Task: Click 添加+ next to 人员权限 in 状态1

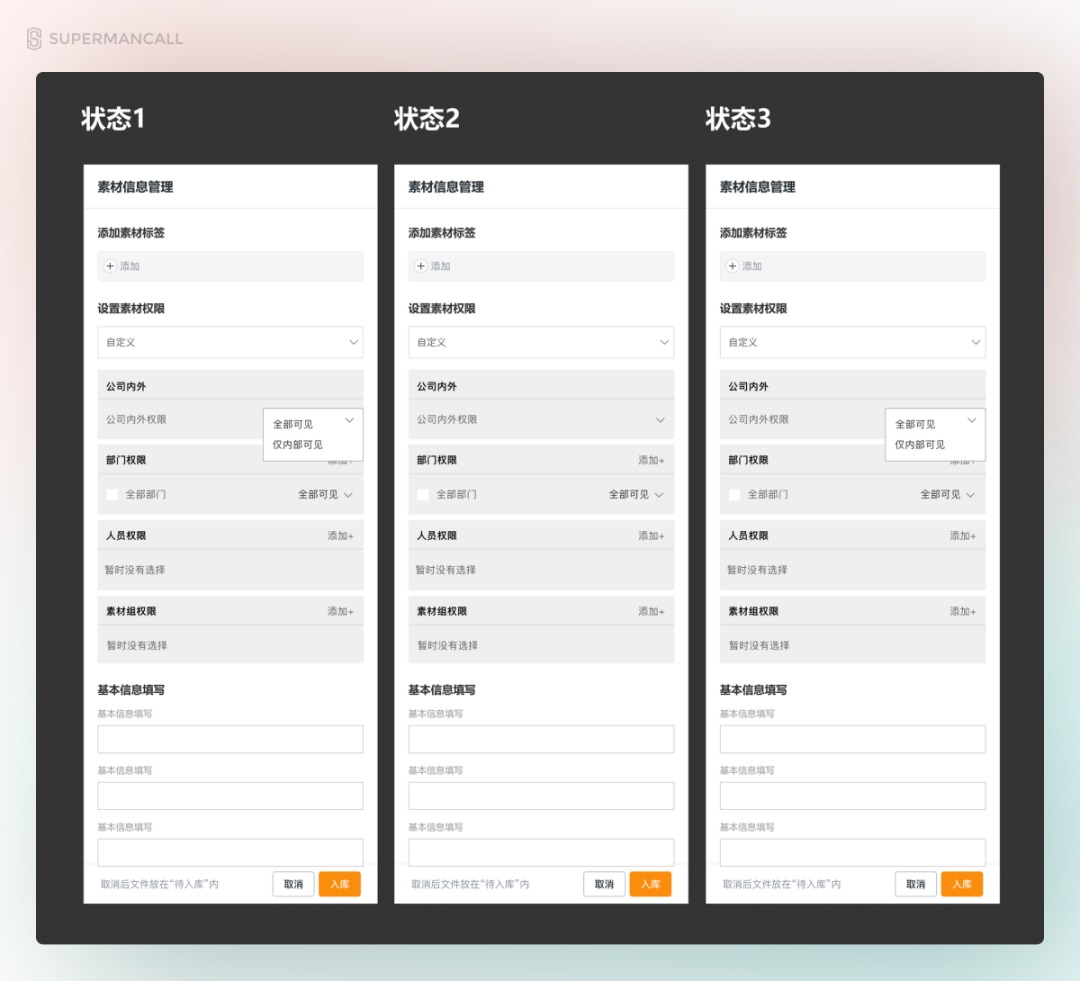Action: [340, 536]
